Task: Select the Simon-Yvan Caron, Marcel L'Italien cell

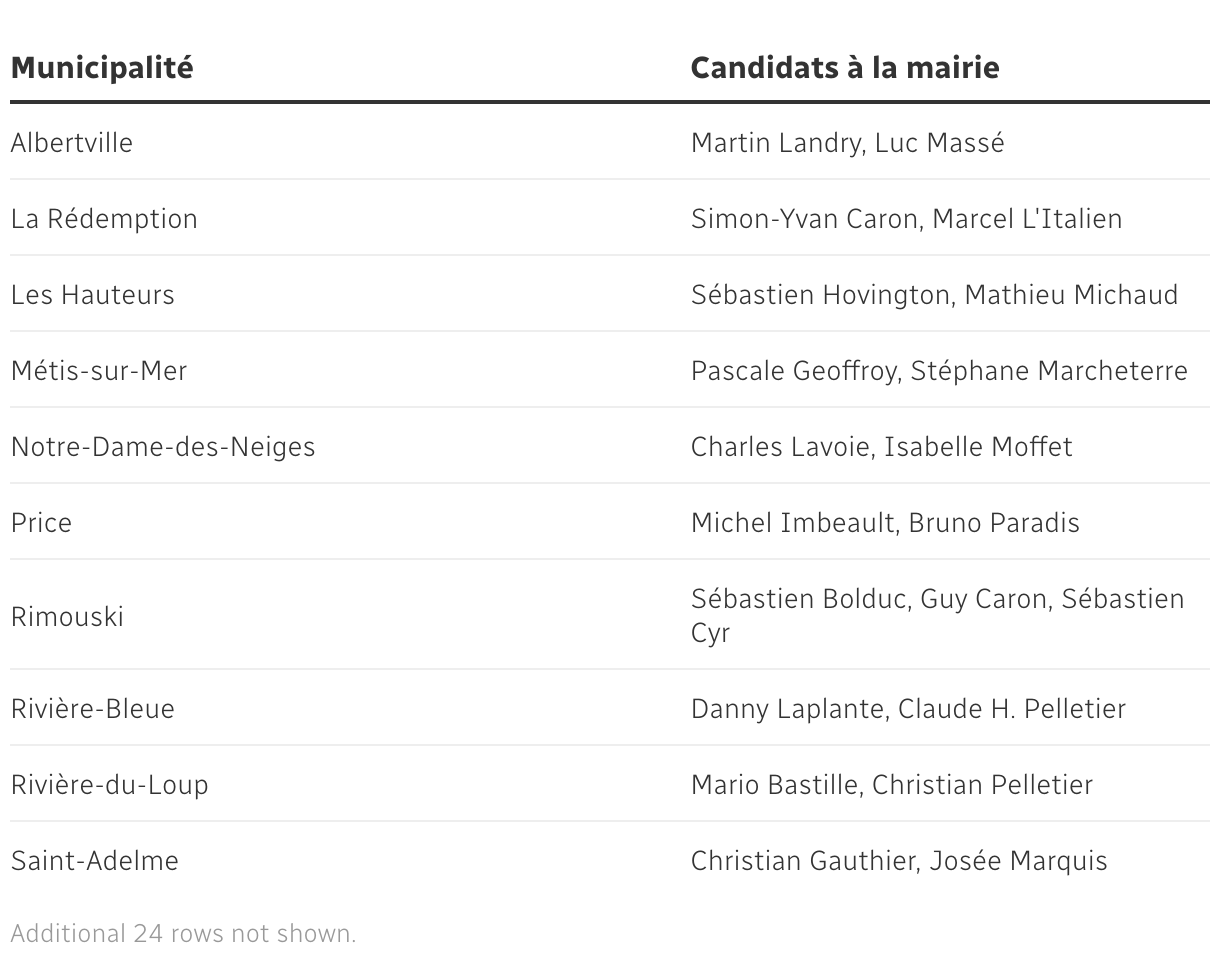Action: tap(907, 219)
